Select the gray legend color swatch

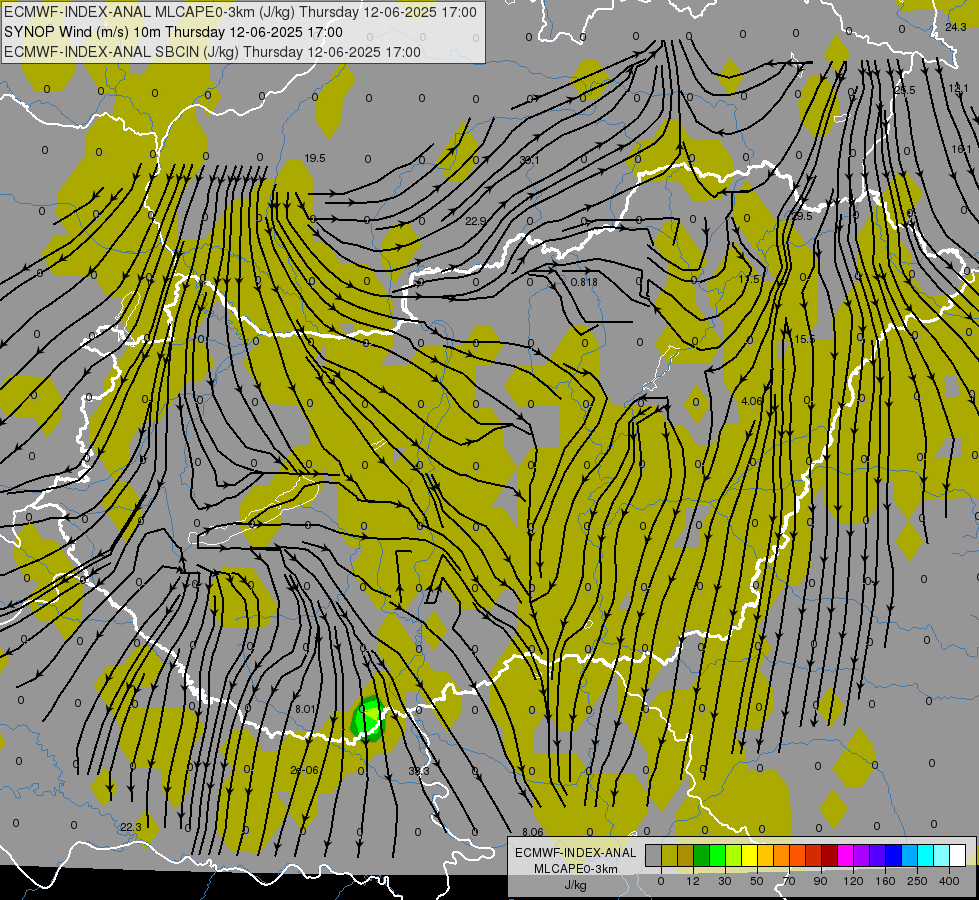pos(653,855)
